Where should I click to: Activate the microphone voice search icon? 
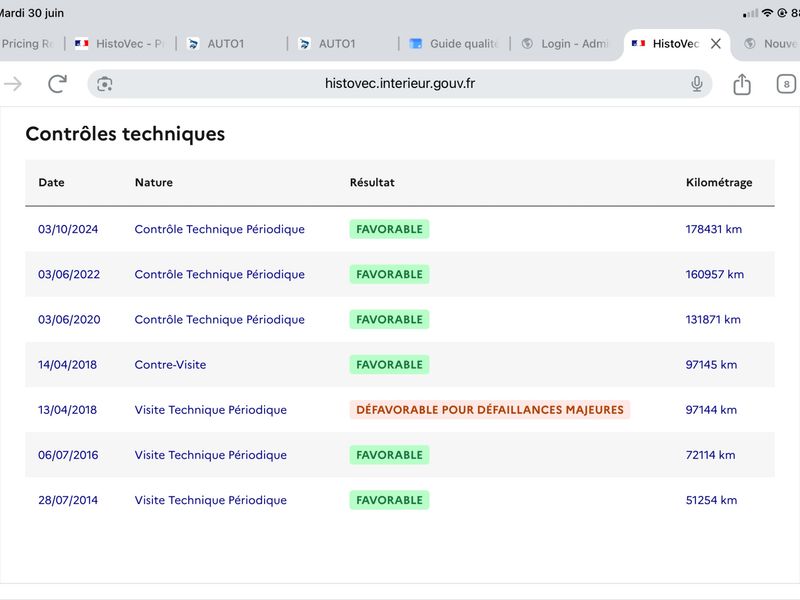pos(696,84)
